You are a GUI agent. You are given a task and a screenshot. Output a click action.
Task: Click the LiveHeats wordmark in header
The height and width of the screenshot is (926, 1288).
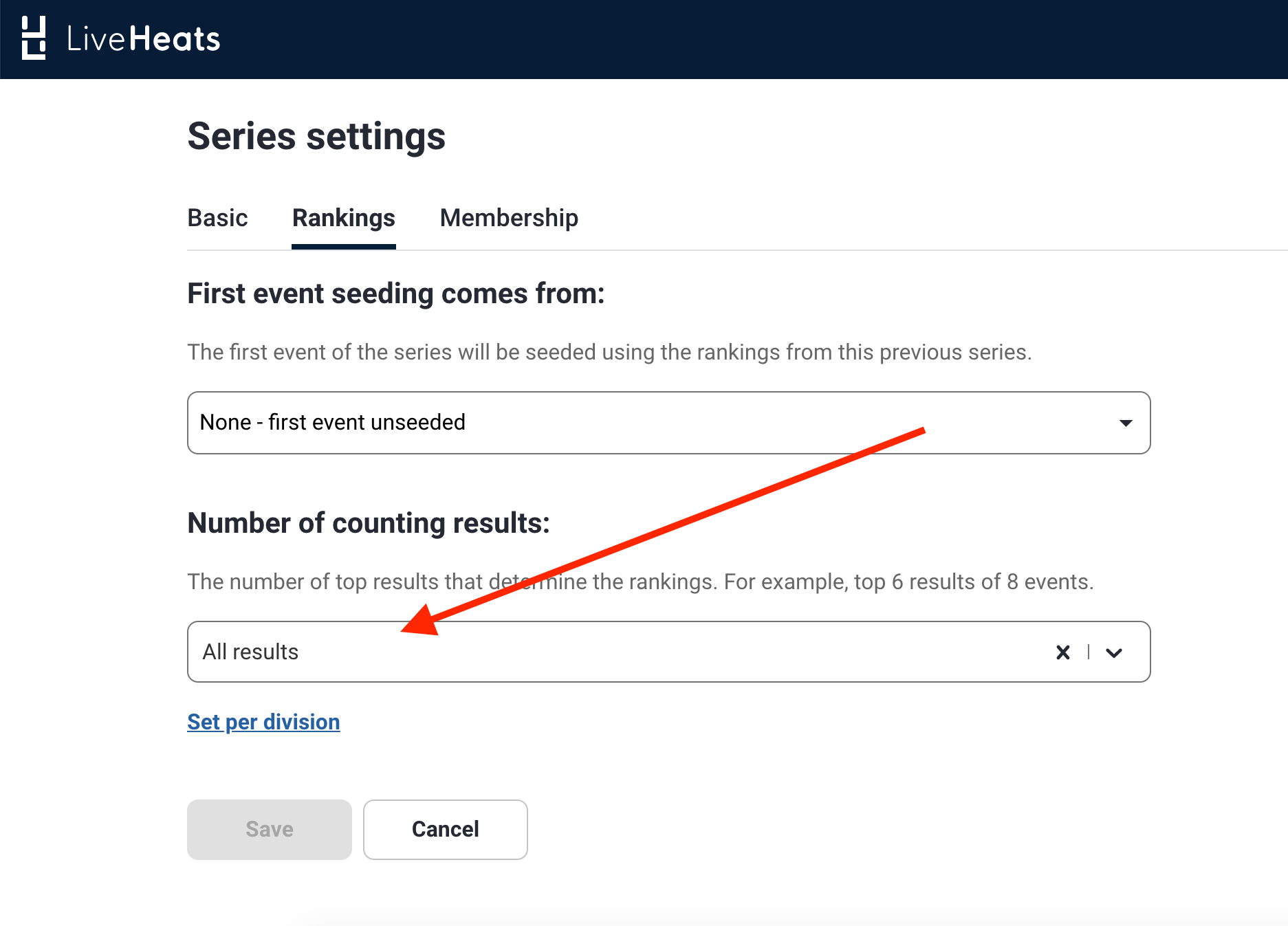point(143,39)
